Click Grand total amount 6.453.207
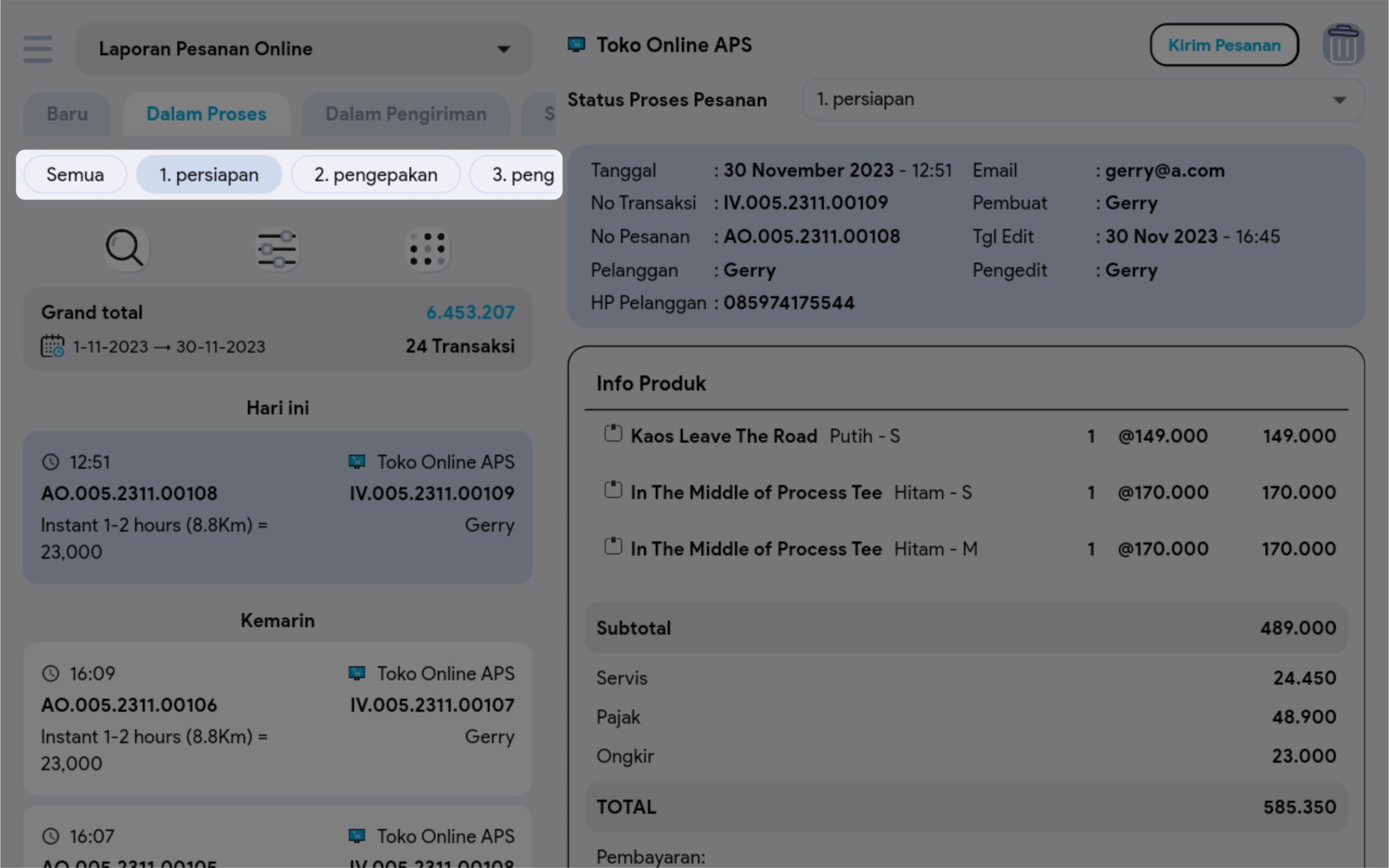This screenshot has width=1389, height=868. coord(470,312)
